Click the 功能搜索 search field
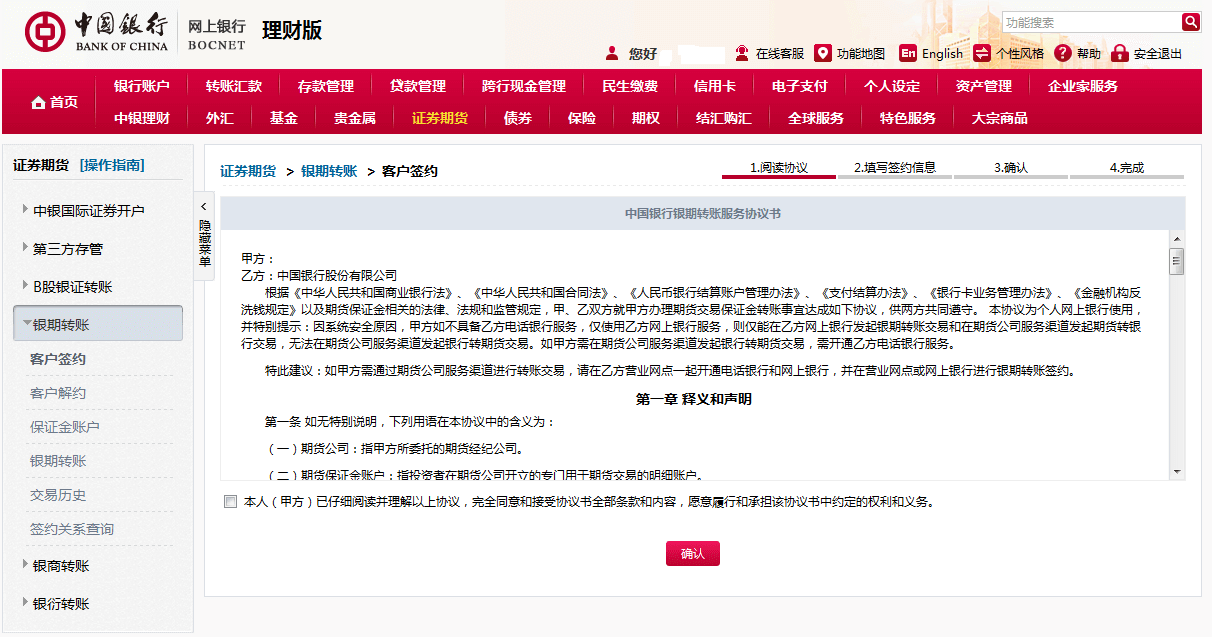This screenshot has height=637, width=1212. point(1092,22)
